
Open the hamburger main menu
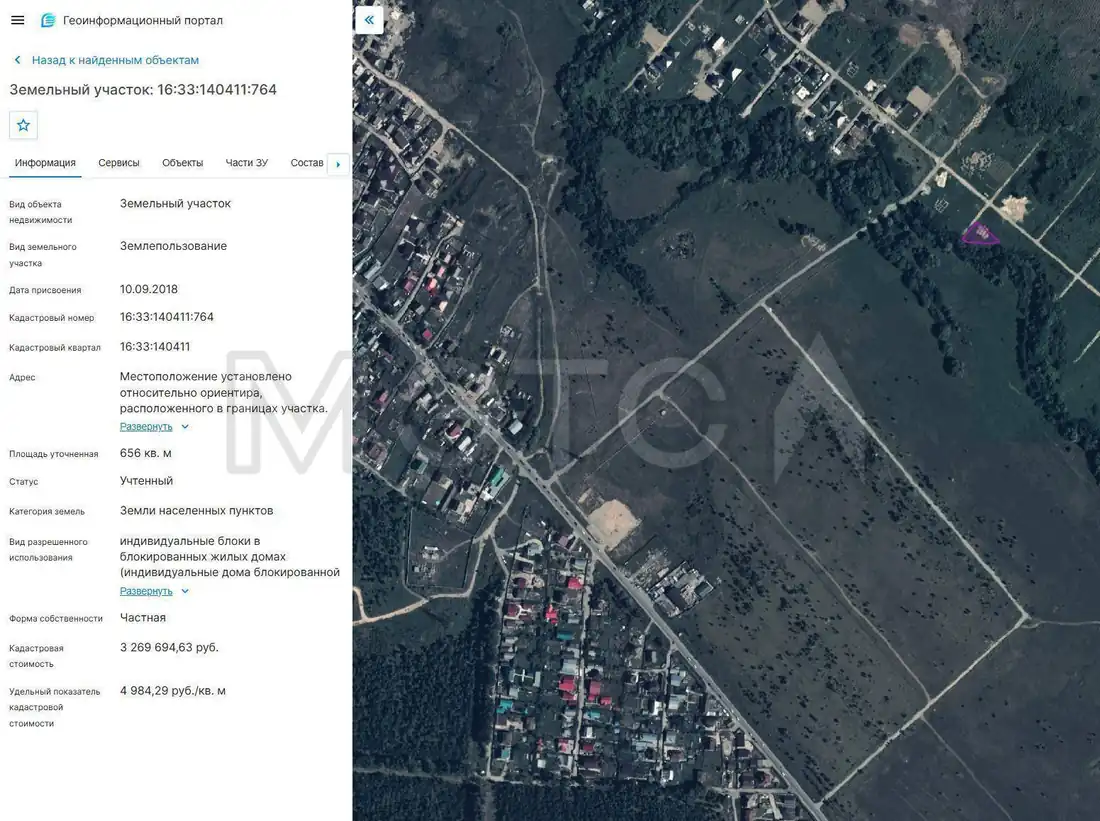tap(18, 20)
